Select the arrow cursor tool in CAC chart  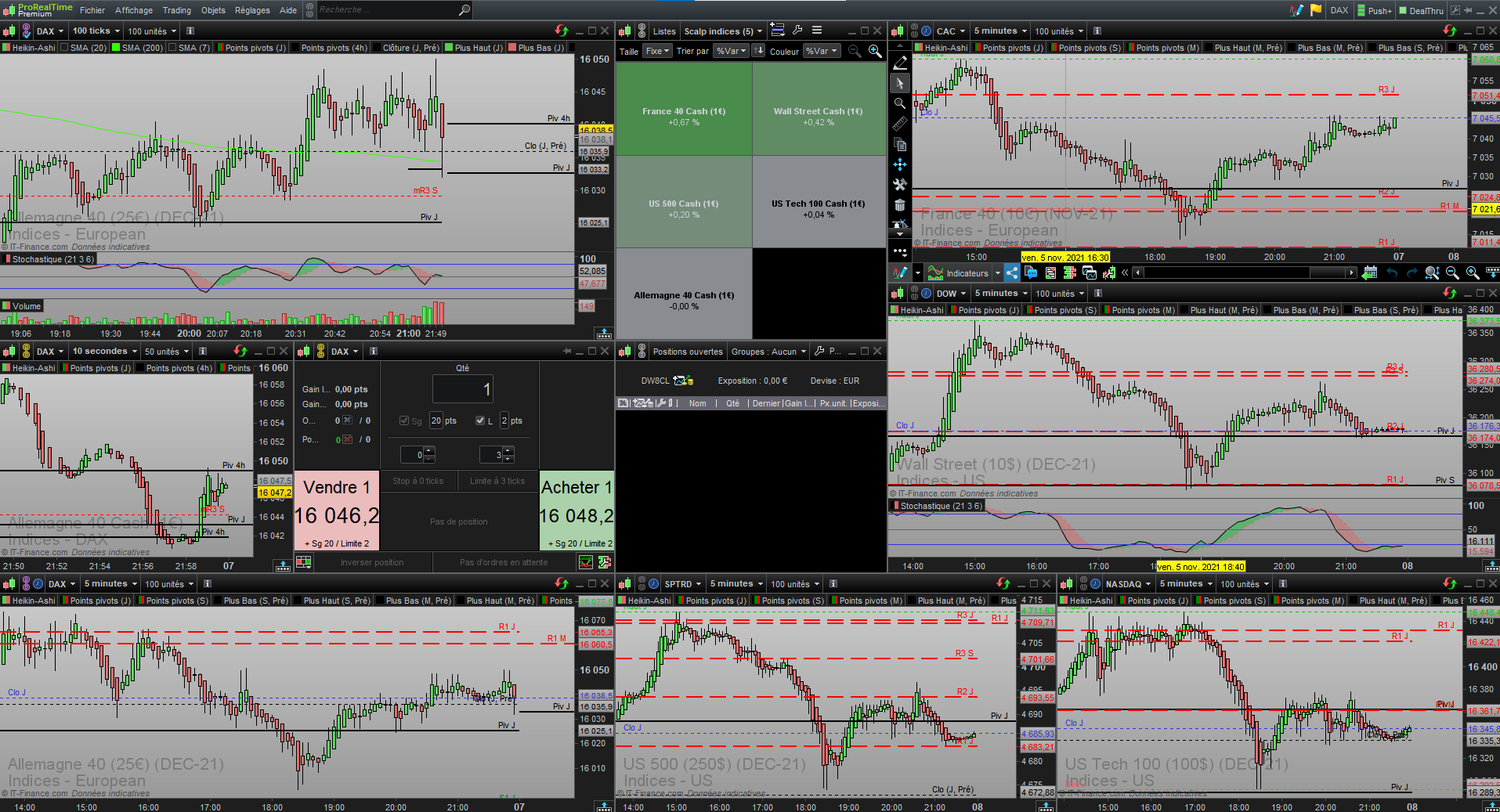[900, 83]
